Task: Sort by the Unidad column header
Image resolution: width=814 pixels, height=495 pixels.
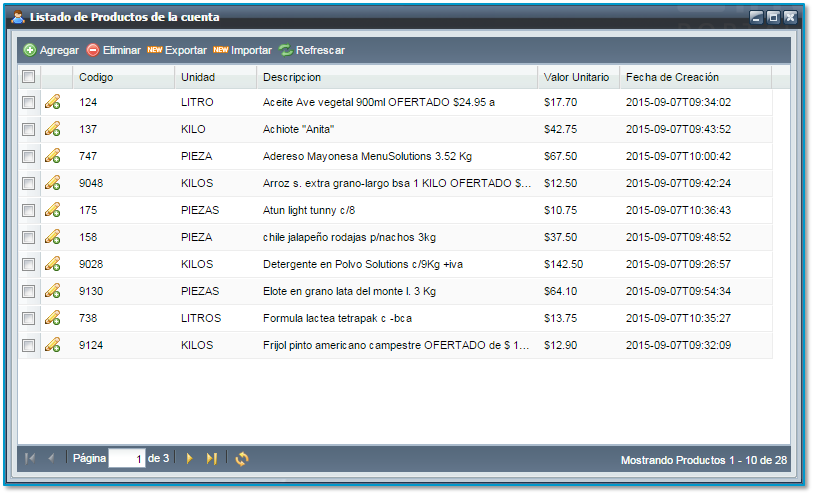Action: (215, 77)
